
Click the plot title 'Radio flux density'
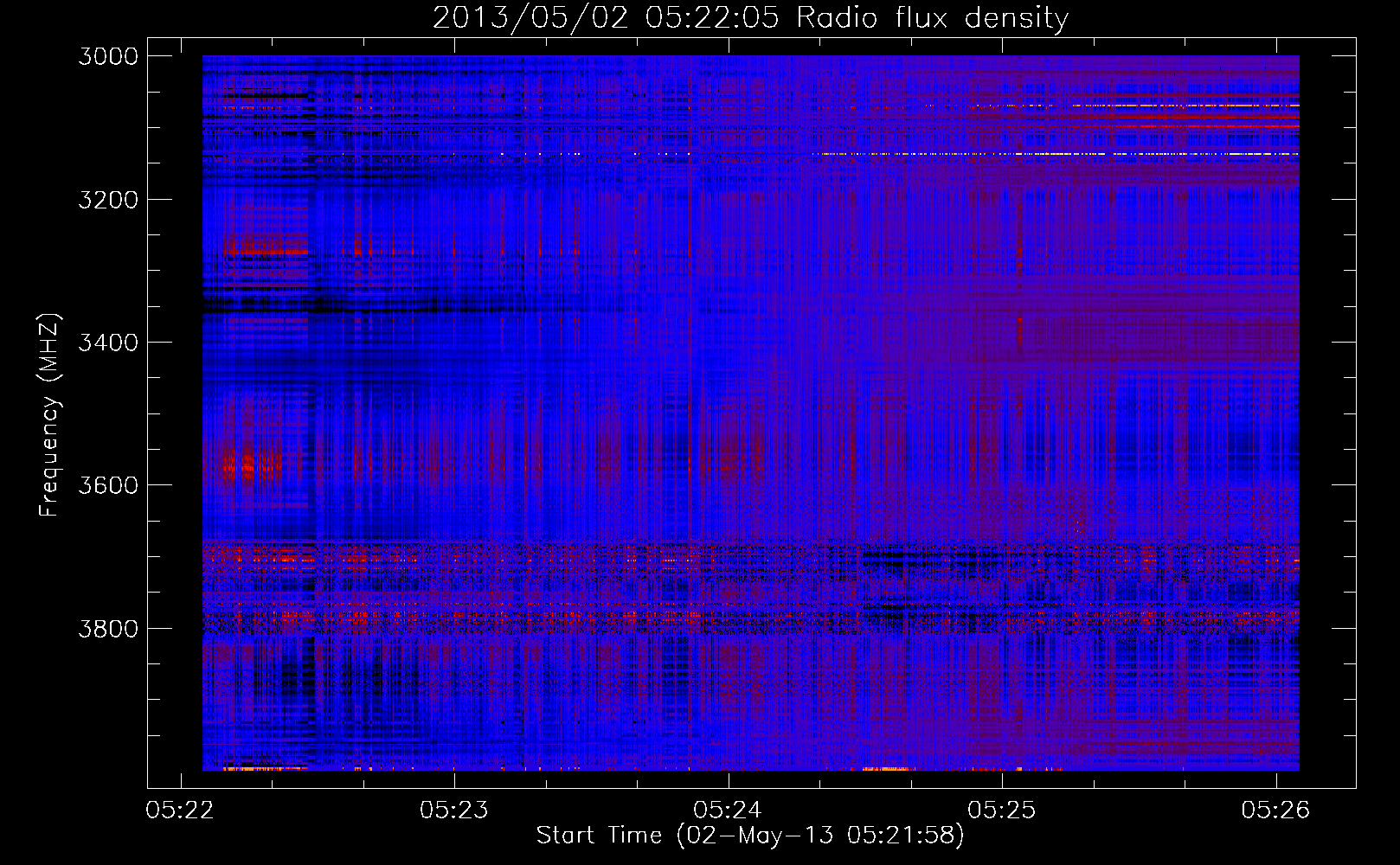click(x=932, y=18)
